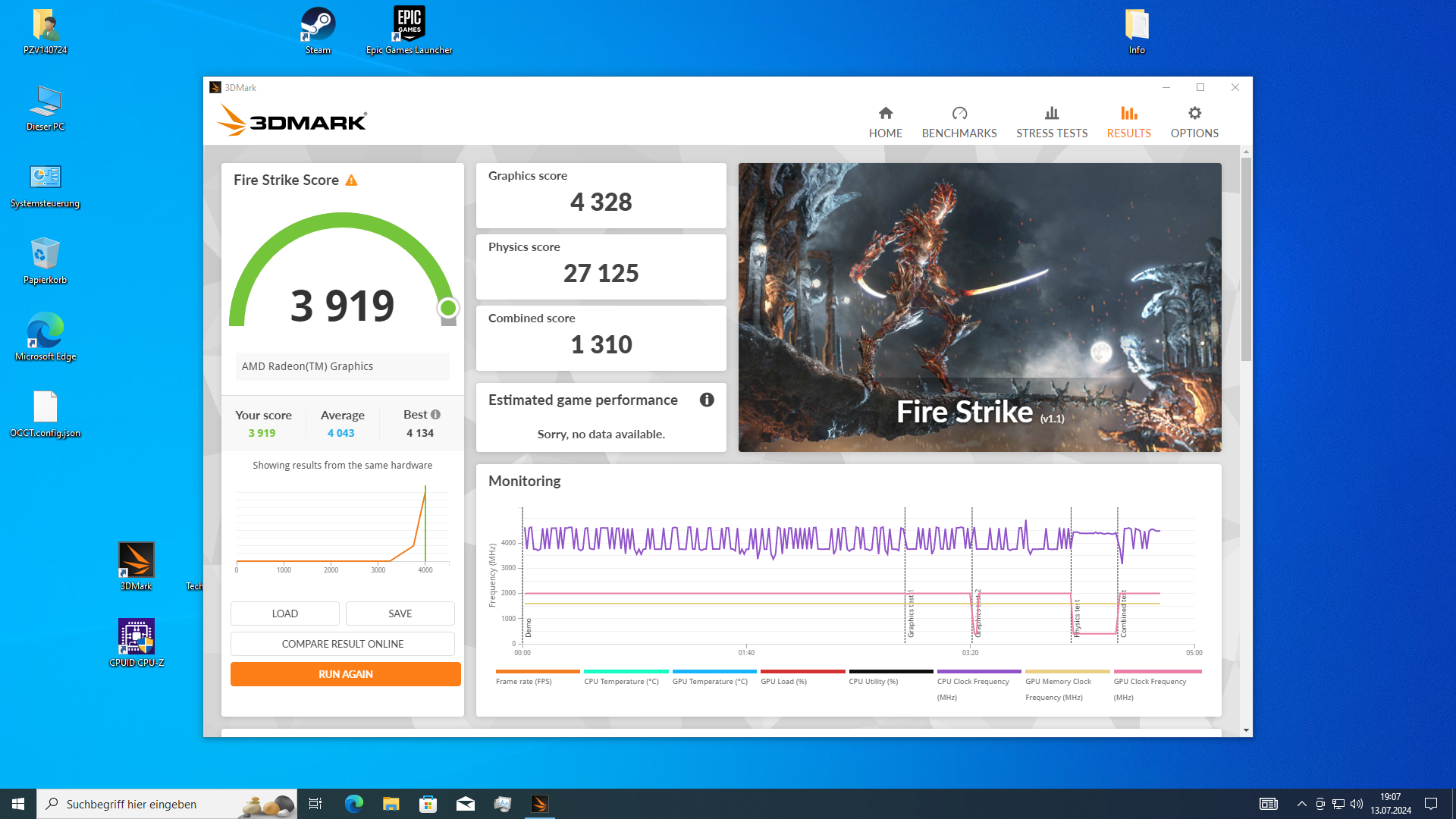Click the 3DMark vertical scrollbar thumb
Screen dimensions: 1456x819
1246,258
